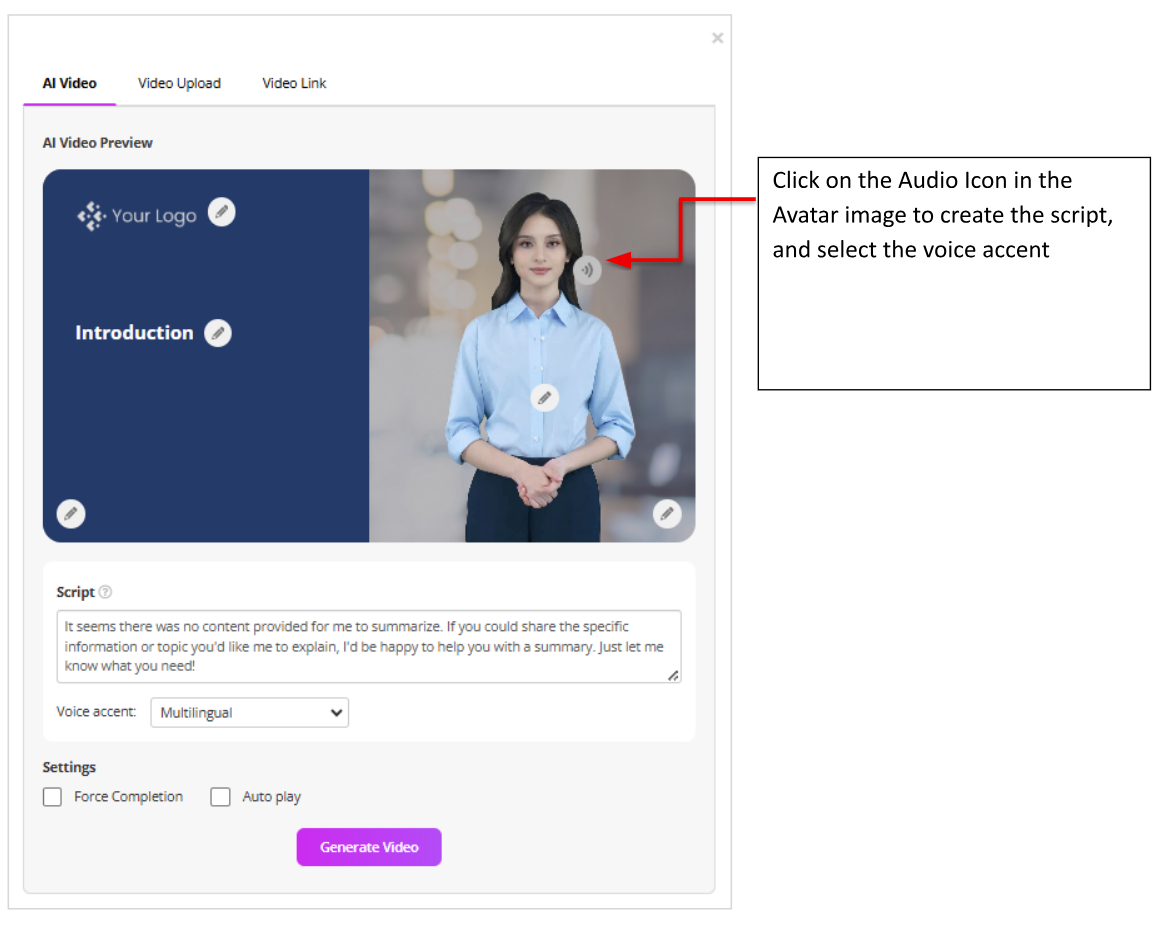Click the AI Video Preview heading
Screen dimensions: 1164x925
(x=97, y=143)
